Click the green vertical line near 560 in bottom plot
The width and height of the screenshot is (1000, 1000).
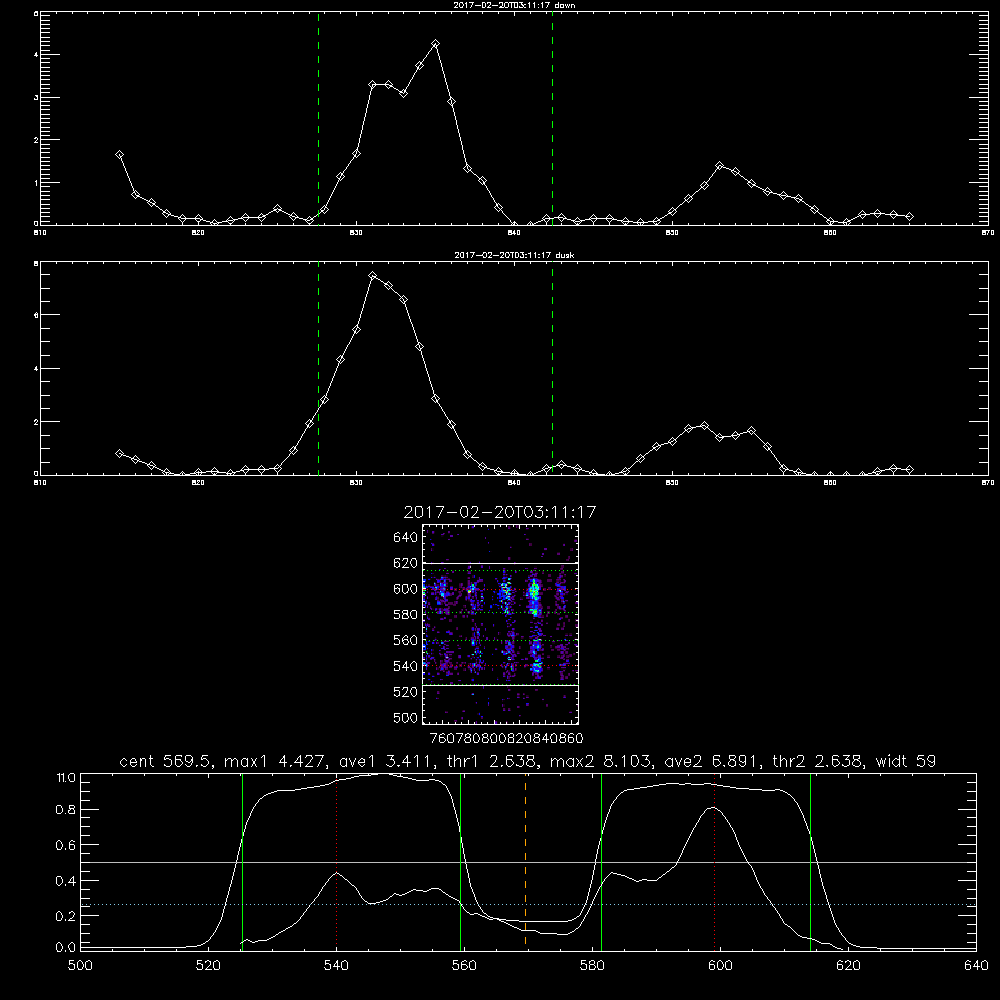click(x=460, y=861)
